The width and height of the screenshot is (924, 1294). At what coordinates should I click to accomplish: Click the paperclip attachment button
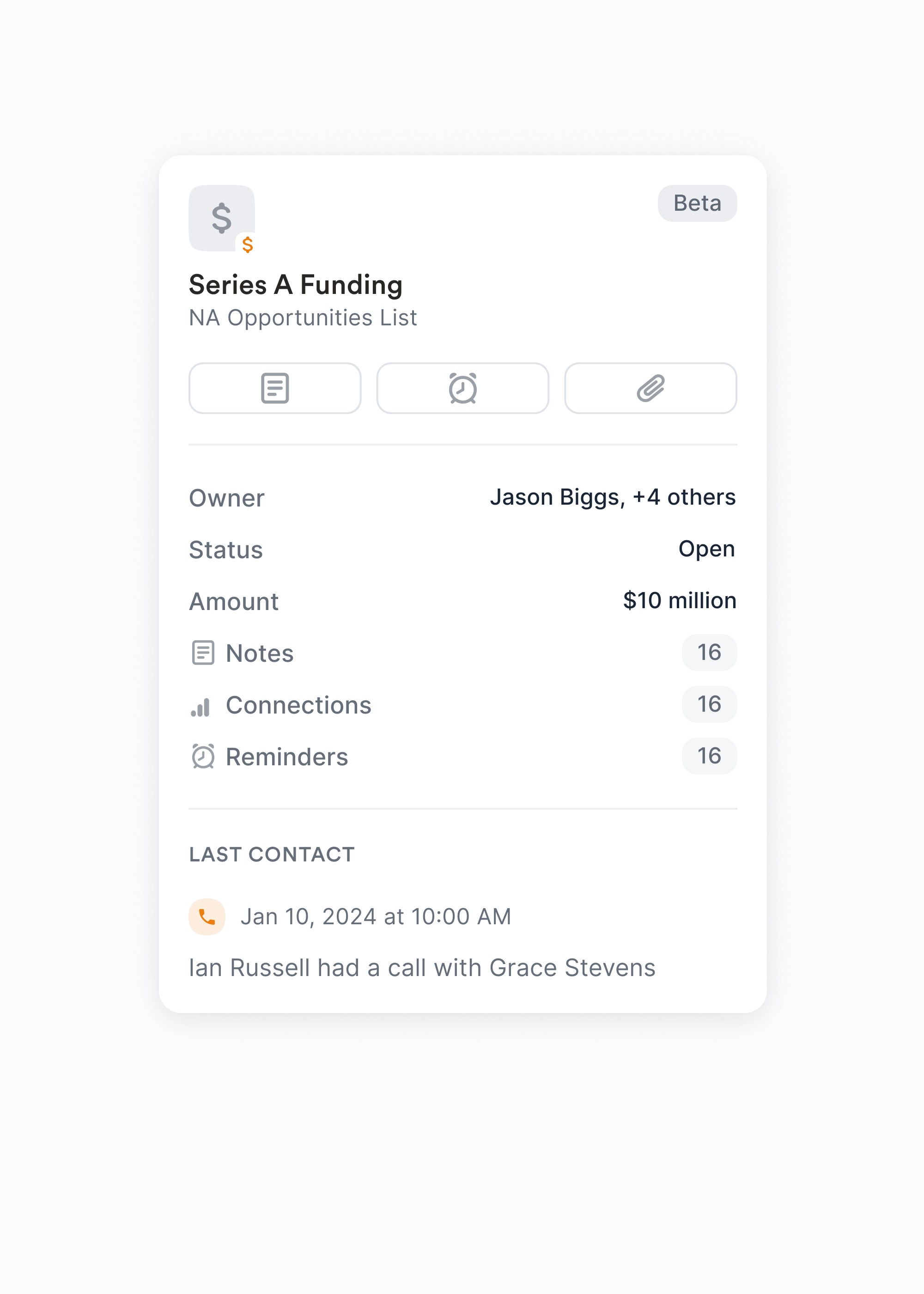point(650,388)
